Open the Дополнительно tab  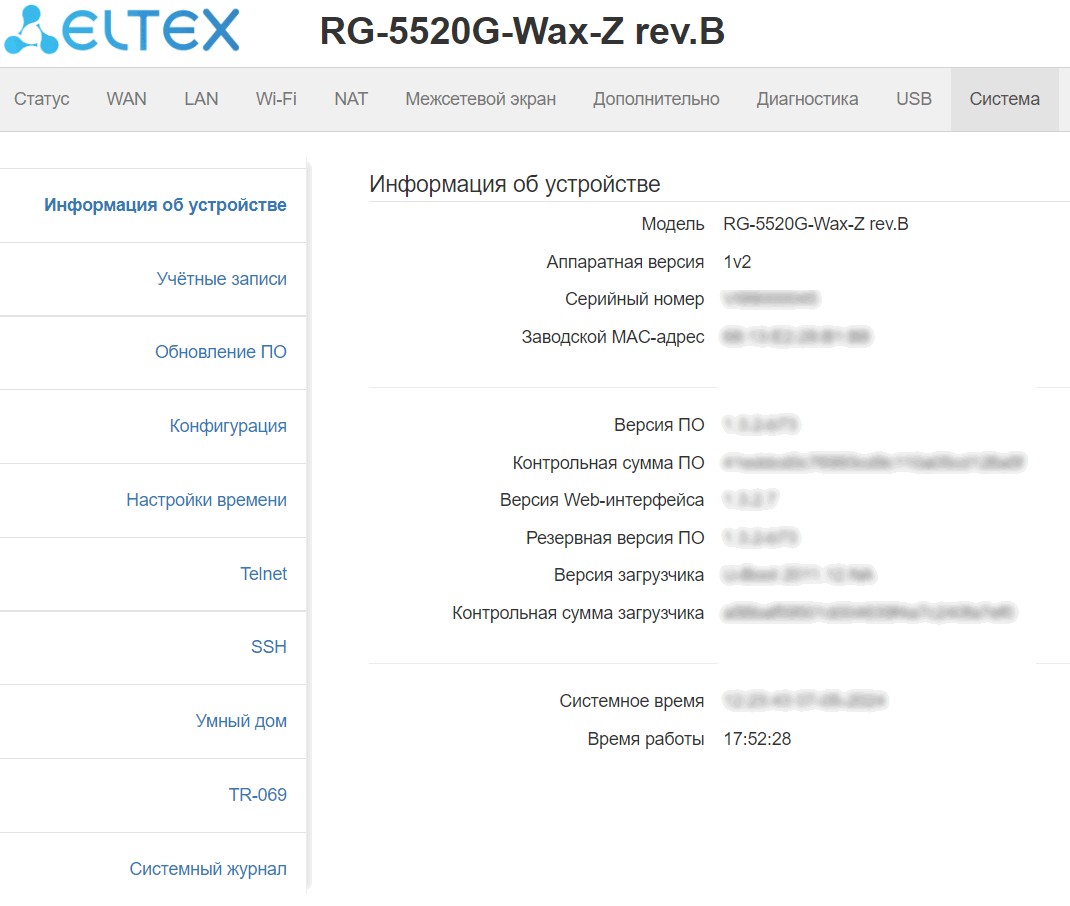click(x=656, y=99)
